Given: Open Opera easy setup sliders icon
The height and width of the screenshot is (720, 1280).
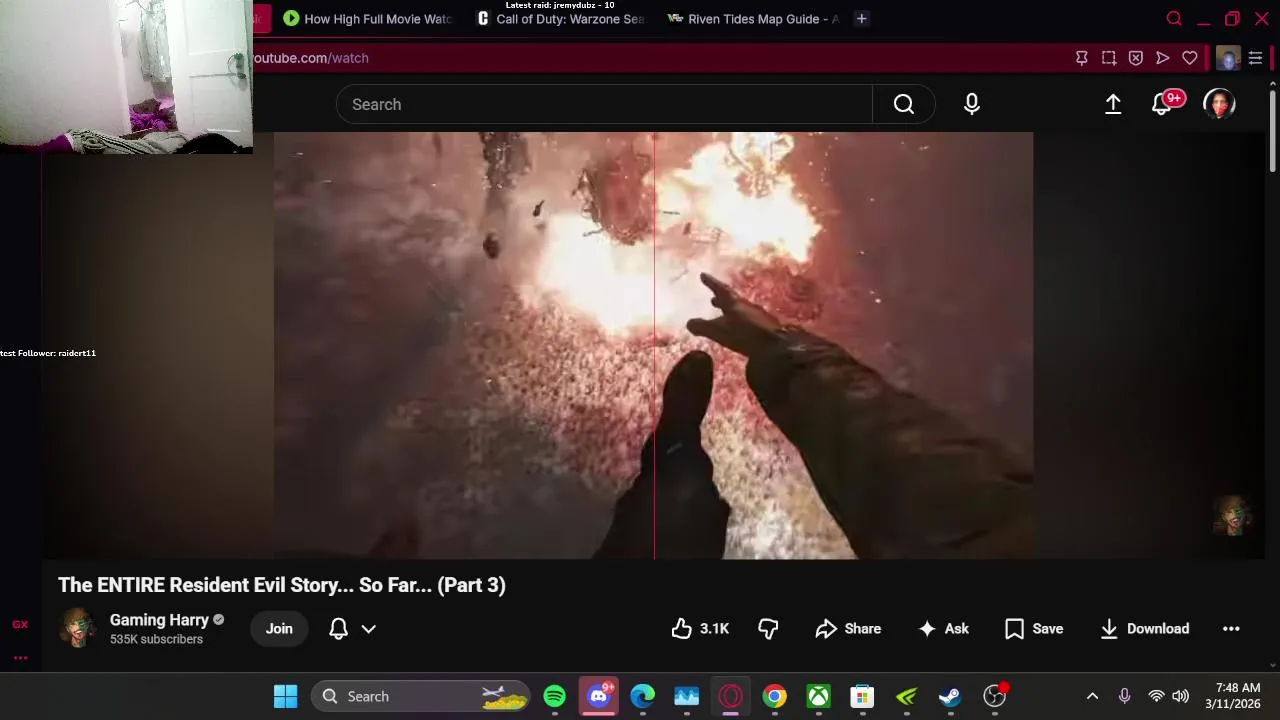Looking at the screenshot, I should pos(1255,58).
